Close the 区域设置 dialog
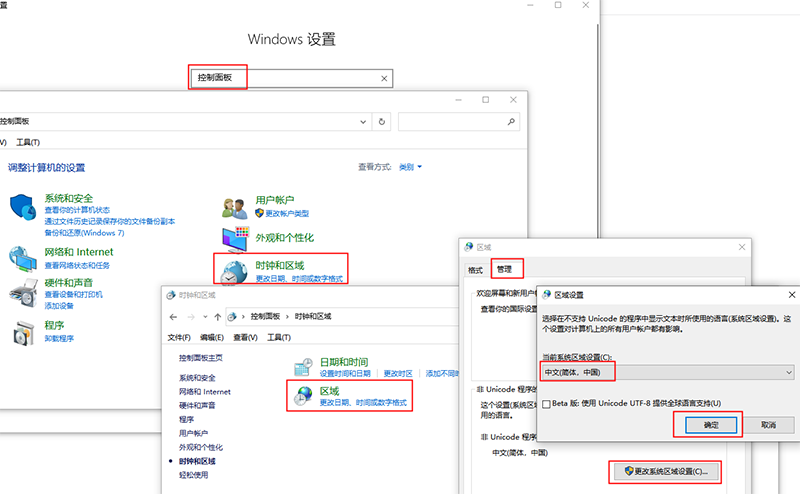This screenshot has height=494, width=800. pyautogui.click(x=791, y=294)
